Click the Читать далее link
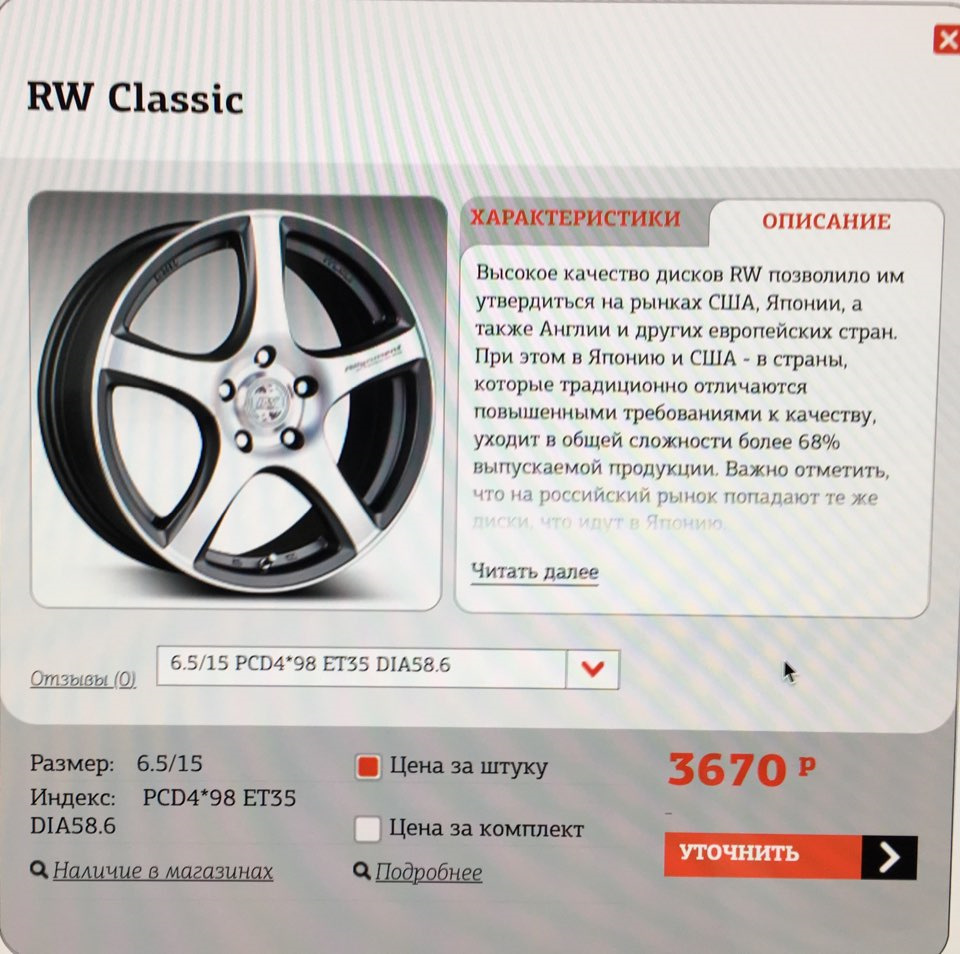The image size is (960, 954). [x=534, y=571]
